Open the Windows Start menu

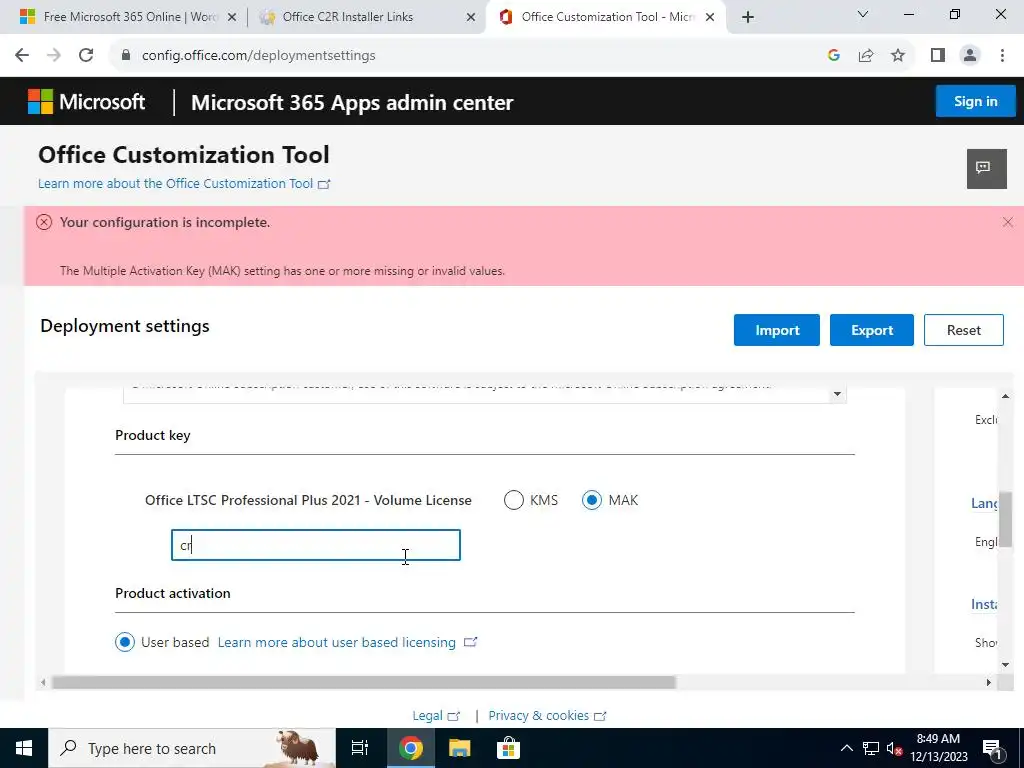click(x=24, y=748)
